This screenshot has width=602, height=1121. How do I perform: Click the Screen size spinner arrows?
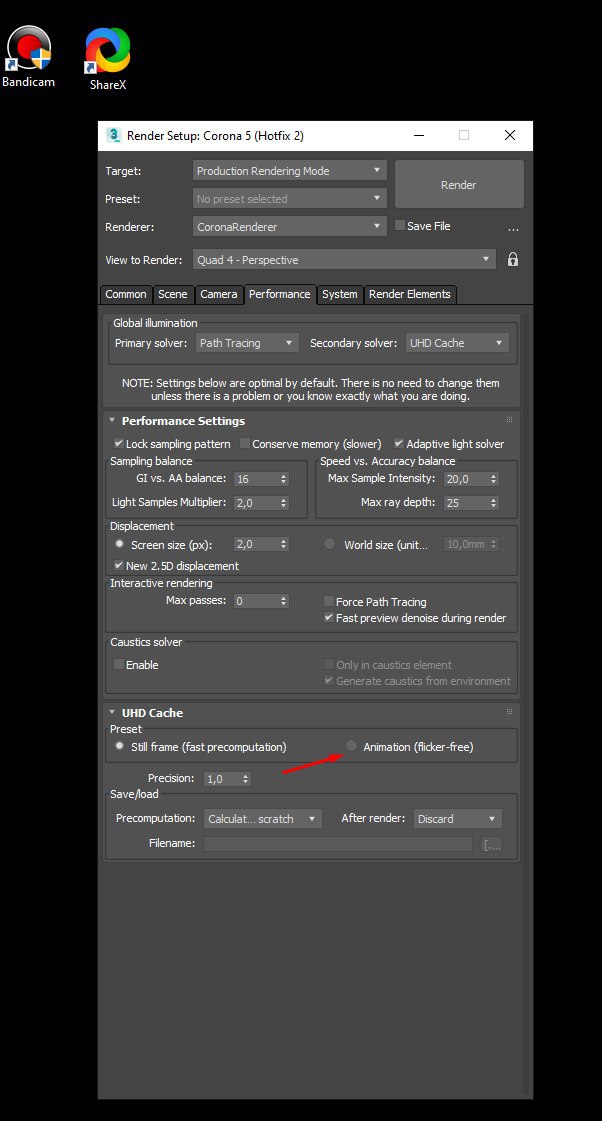coord(284,545)
